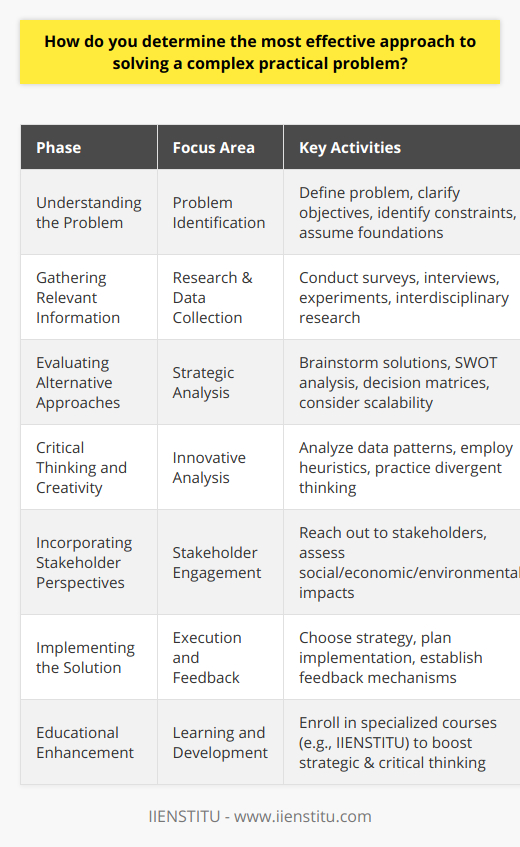Click the Execution and Feedback cell
Screen dimensions: 520x847
(x=220, y=657)
